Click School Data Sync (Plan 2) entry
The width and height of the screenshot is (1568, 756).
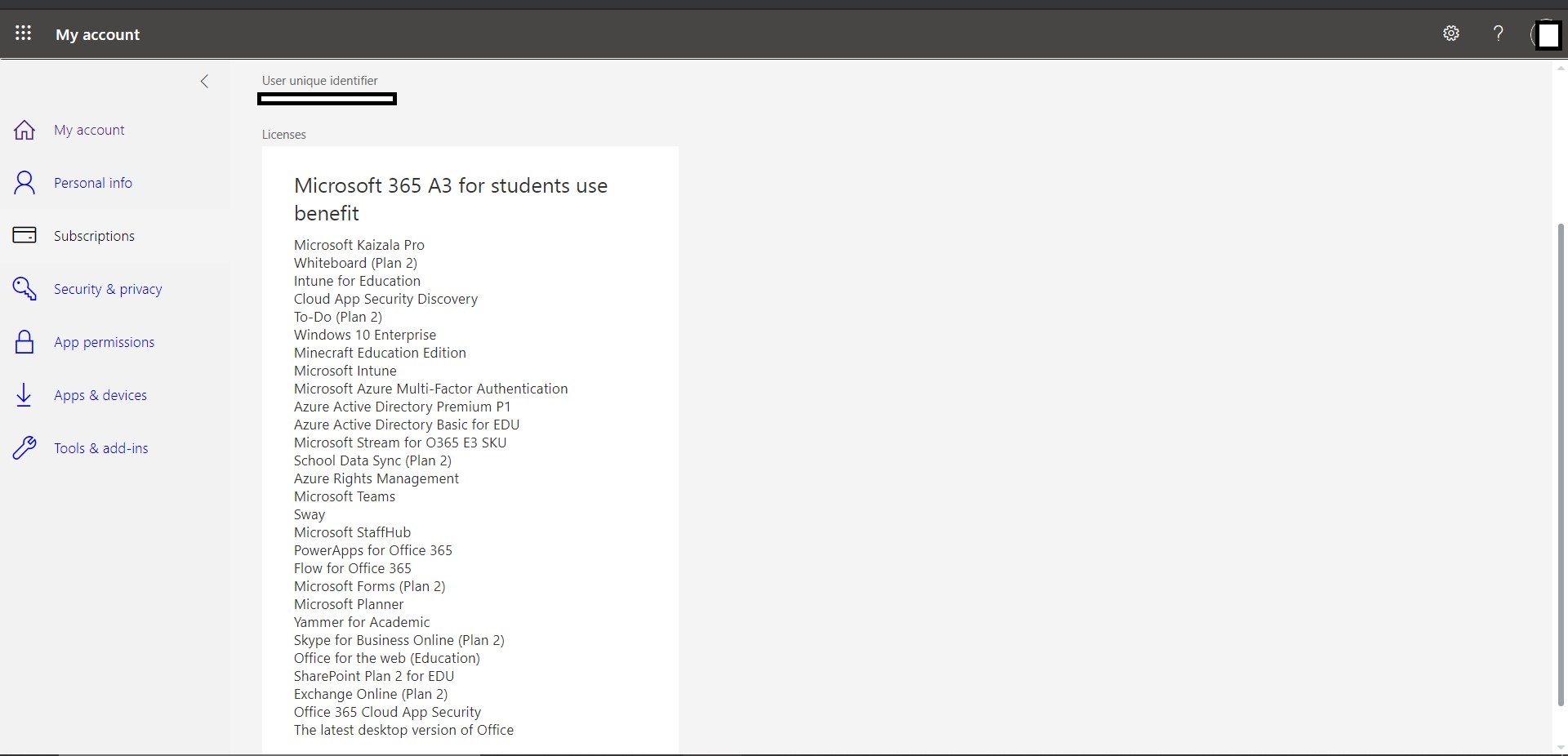pyautogui.click(x=372, y=460)
